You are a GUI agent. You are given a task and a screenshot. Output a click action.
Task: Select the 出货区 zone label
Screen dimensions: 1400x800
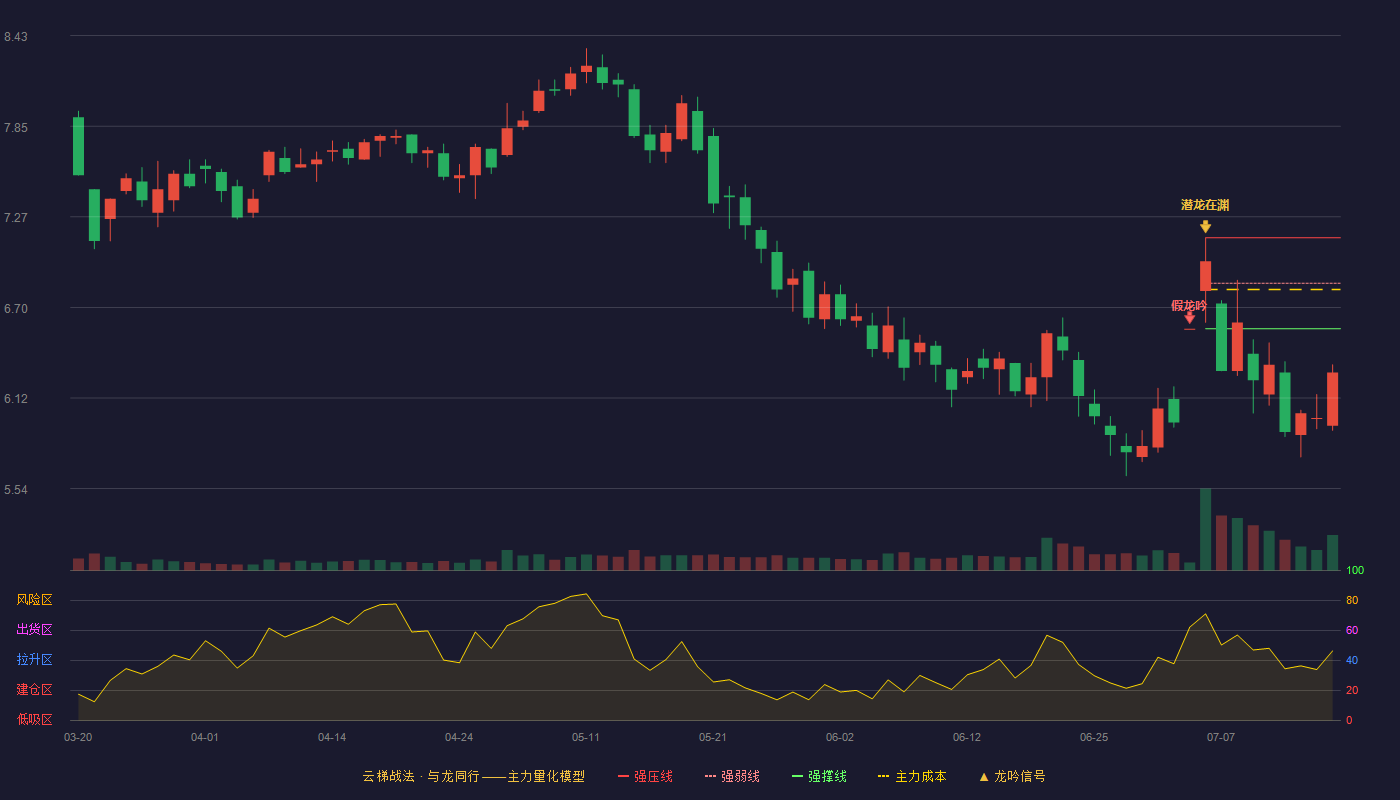(x=34, y=630)
